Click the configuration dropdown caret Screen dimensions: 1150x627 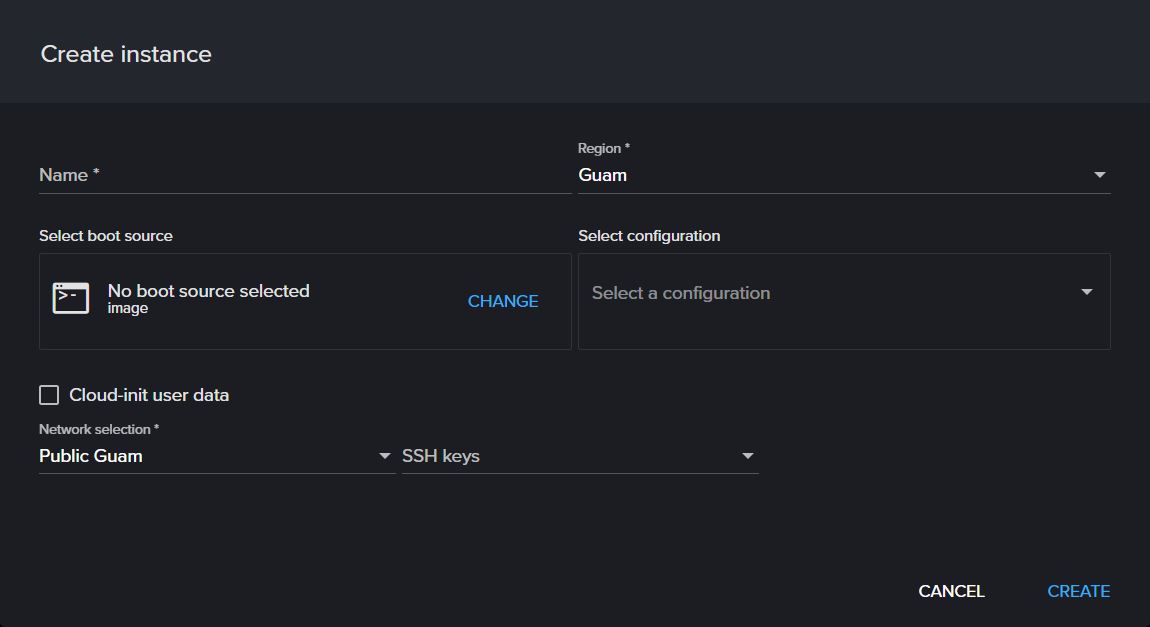pyautogui.click(x=1087, y=292)
